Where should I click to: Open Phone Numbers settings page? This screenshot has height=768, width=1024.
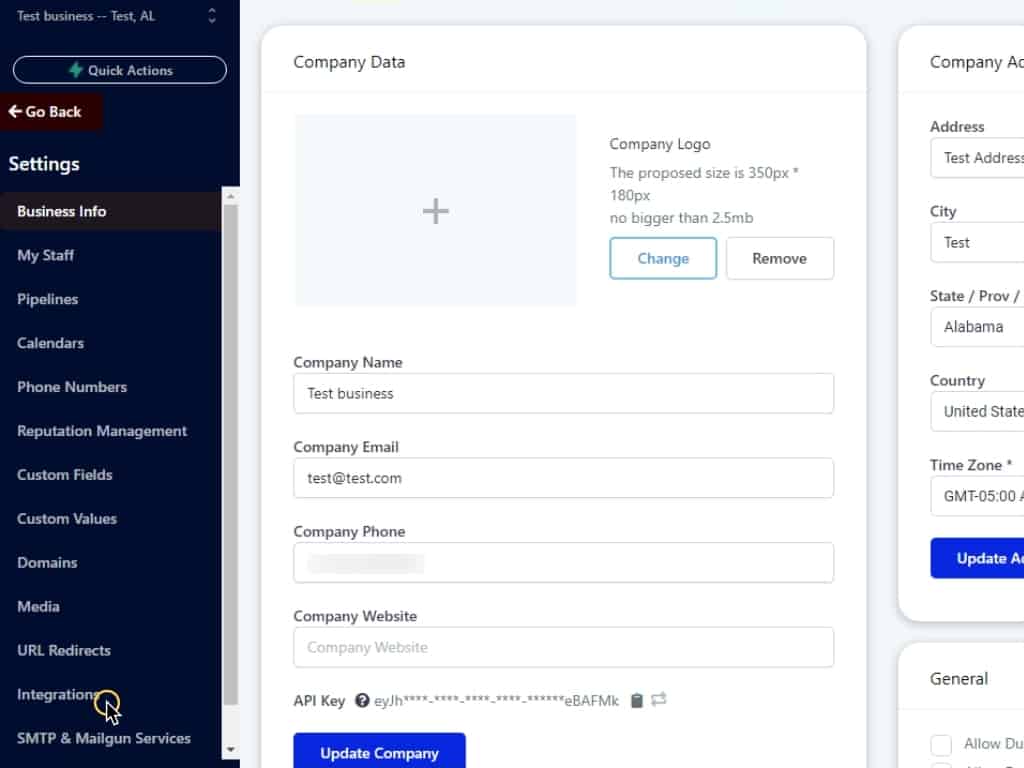[72, 387]
